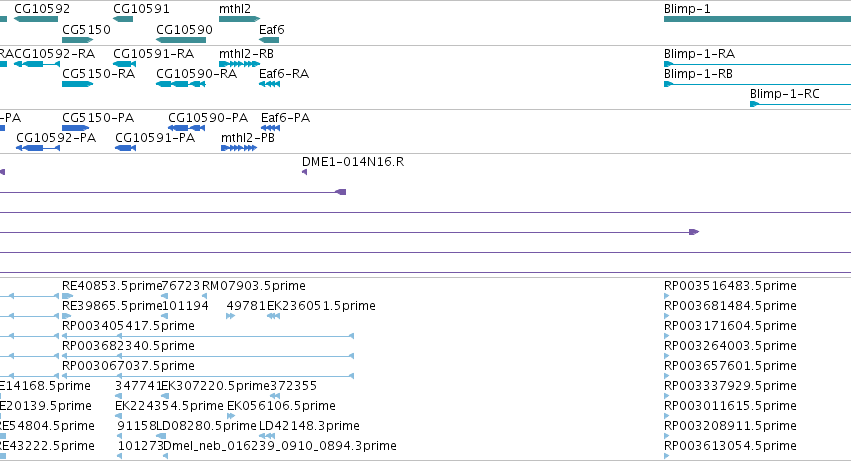Click the mthl2 gene feature

(x=239, y=19)
